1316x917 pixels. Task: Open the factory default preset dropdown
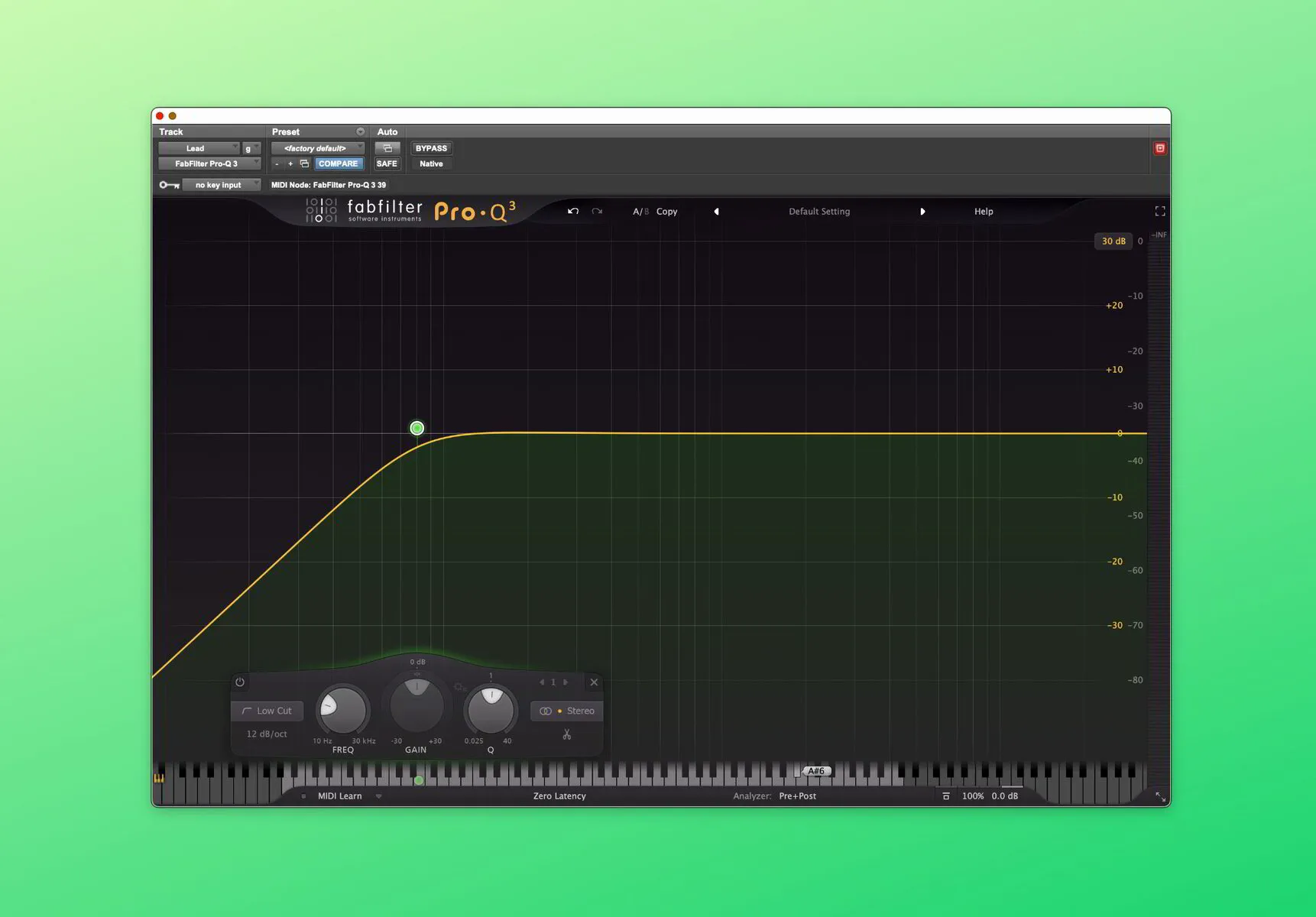click(x=318, y=148)
